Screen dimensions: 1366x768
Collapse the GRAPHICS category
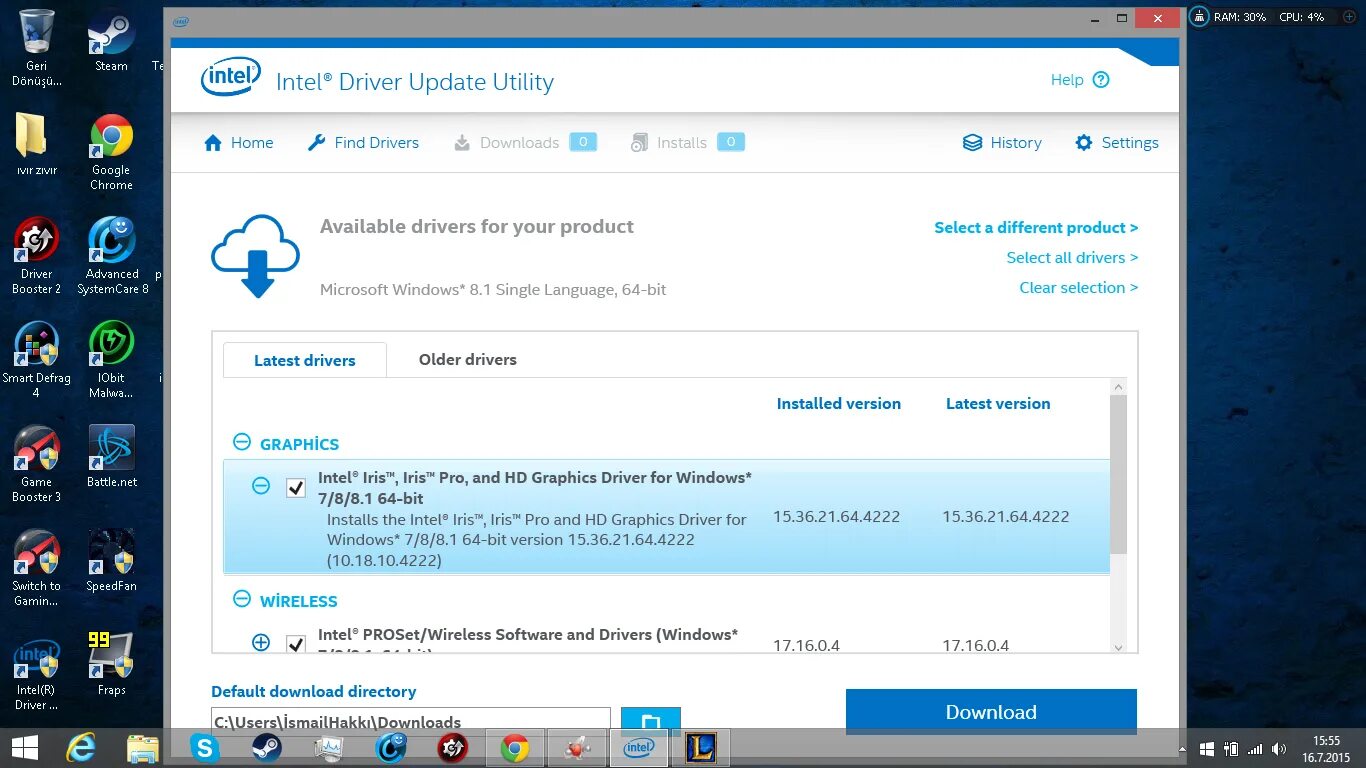coord(241,442)
